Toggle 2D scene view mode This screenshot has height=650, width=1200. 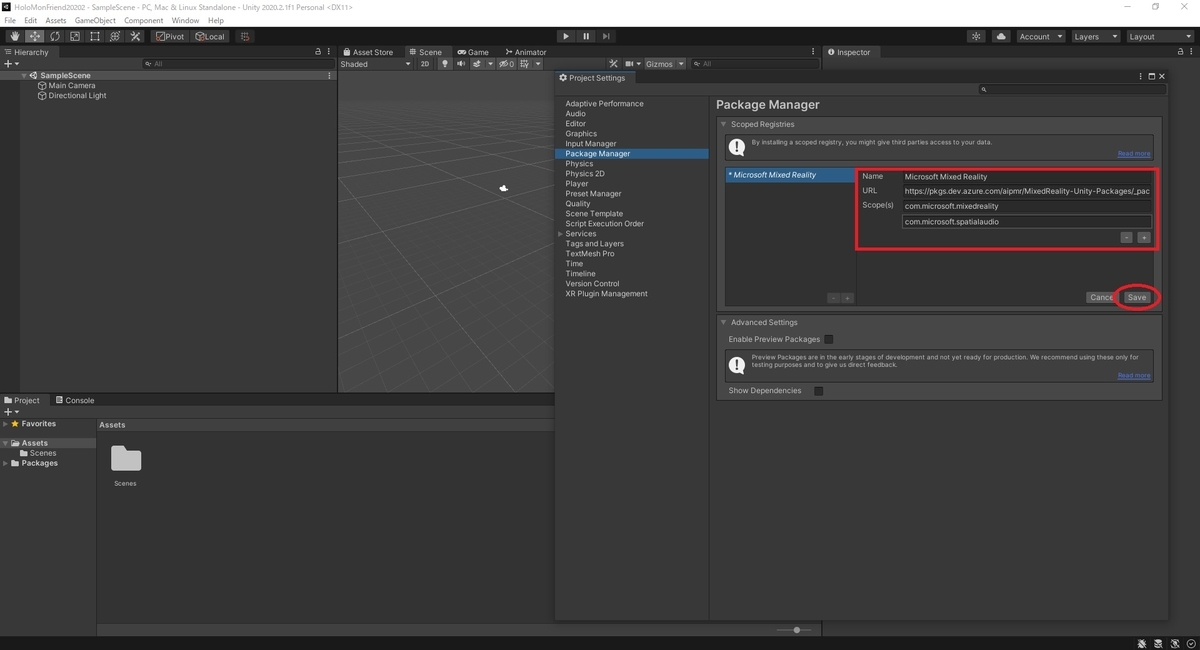425,64
